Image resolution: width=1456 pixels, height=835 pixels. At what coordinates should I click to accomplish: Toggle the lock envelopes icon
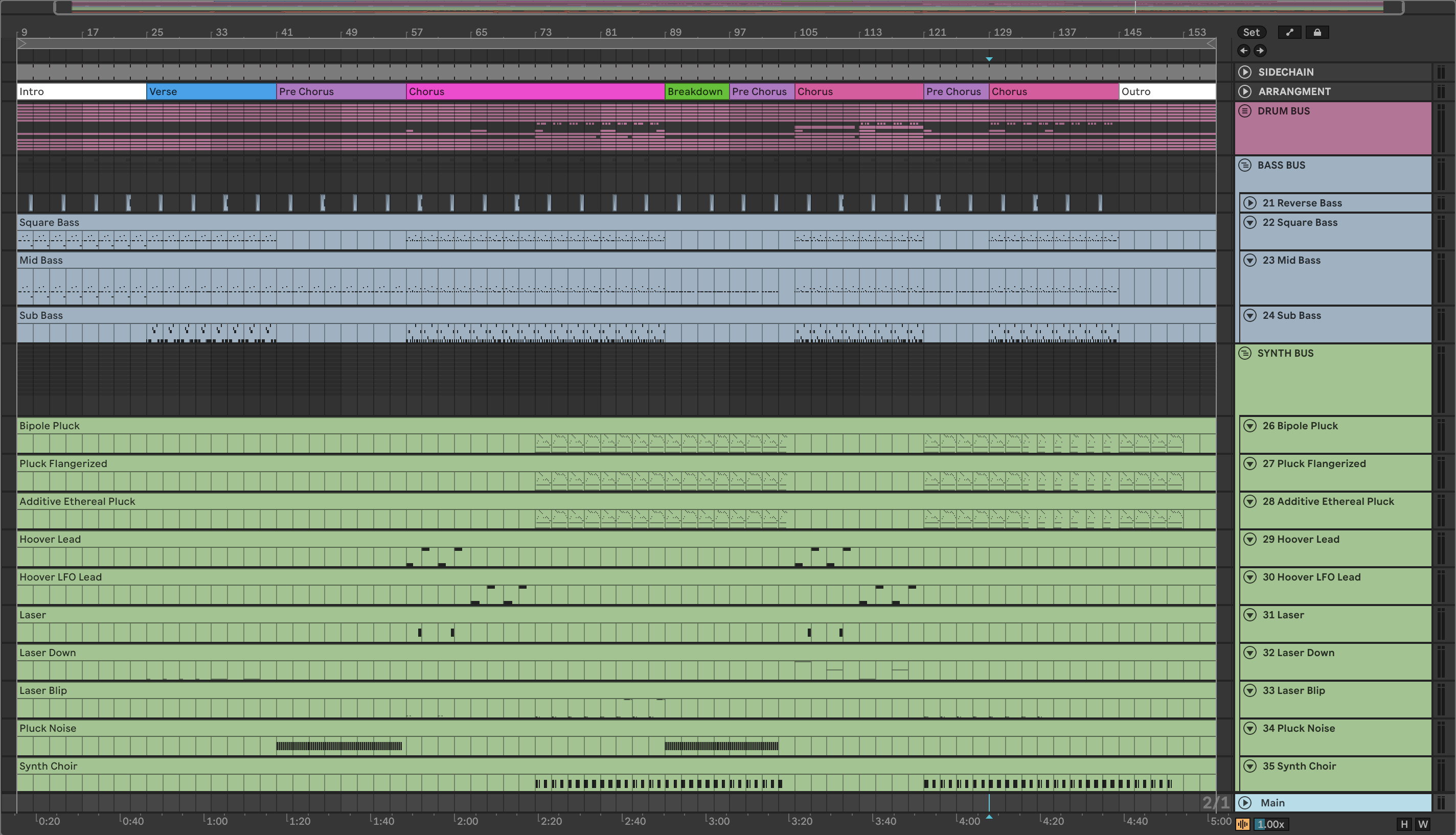1317,32
